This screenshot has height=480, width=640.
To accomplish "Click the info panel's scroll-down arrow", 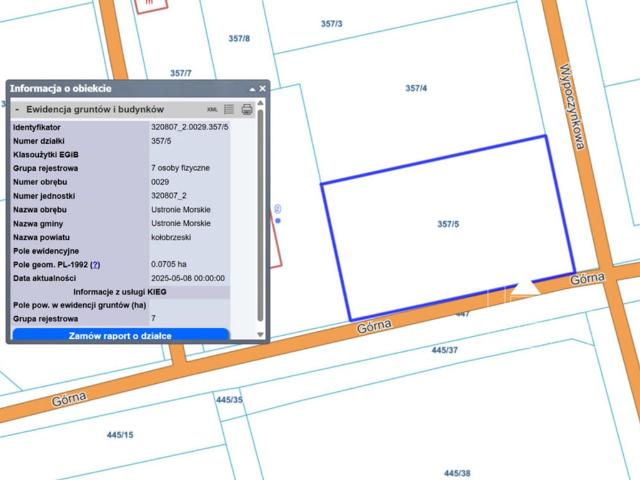I will click(x=262, y=335).
